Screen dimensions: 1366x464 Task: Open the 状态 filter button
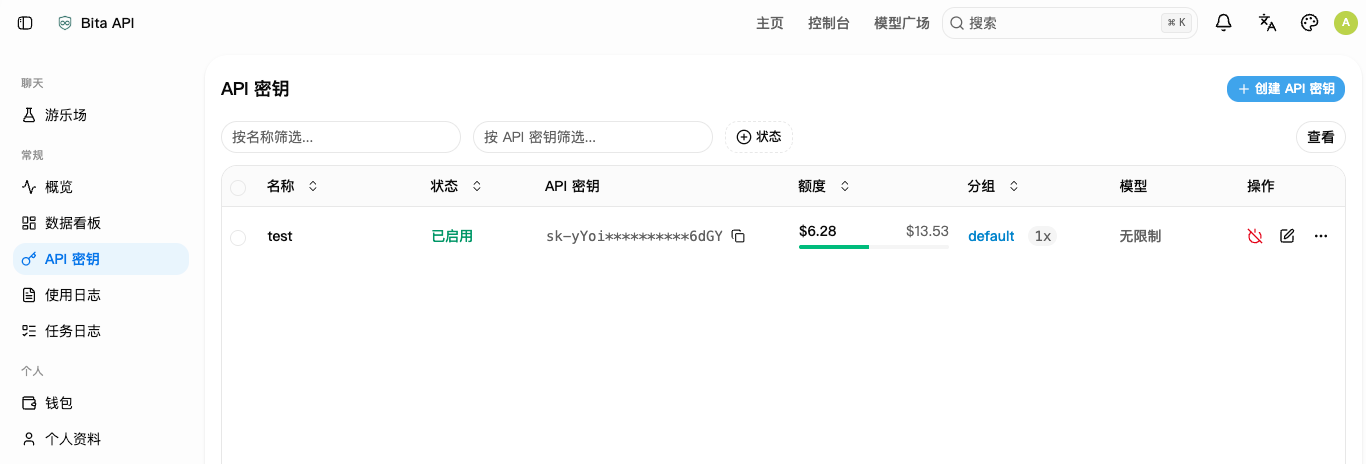(759, 137)
